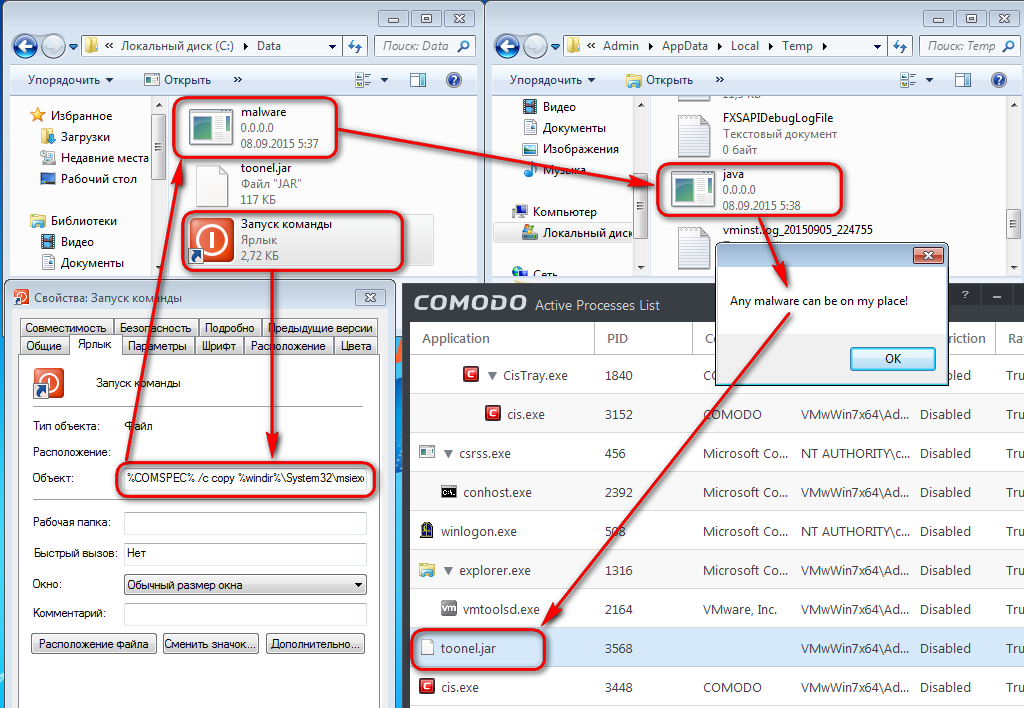Screen dimensions: 1024x708
Task: Click the Поиск: Data search box
Action: 424,46
